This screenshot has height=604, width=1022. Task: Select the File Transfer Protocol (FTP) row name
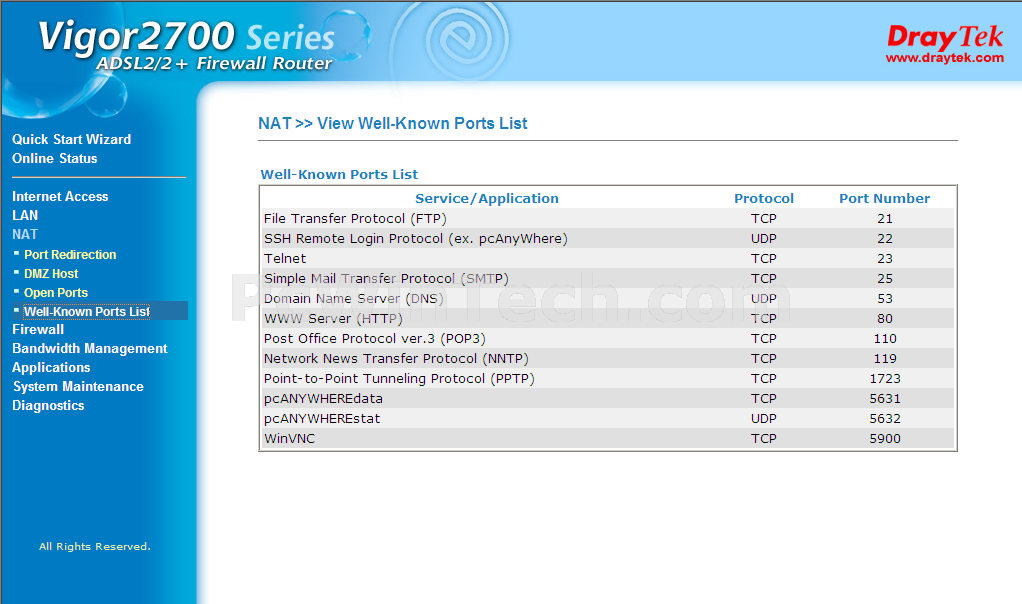click(355, 219)
